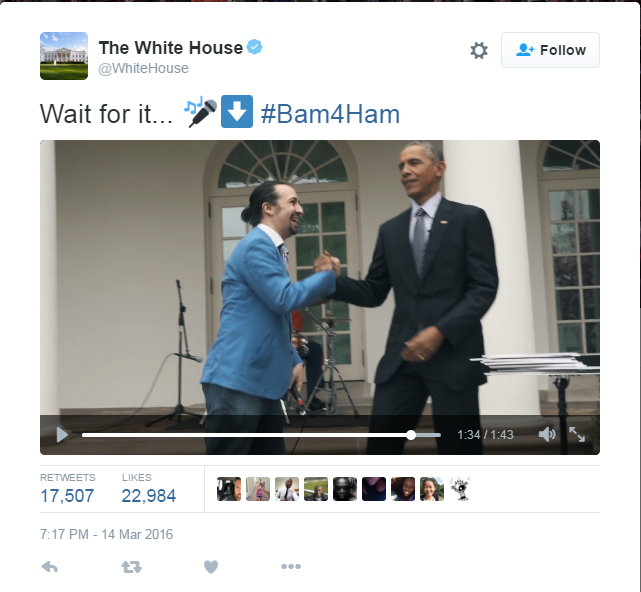
Task: Open the #Bam4Ham hashtag link
Action: 330,114
